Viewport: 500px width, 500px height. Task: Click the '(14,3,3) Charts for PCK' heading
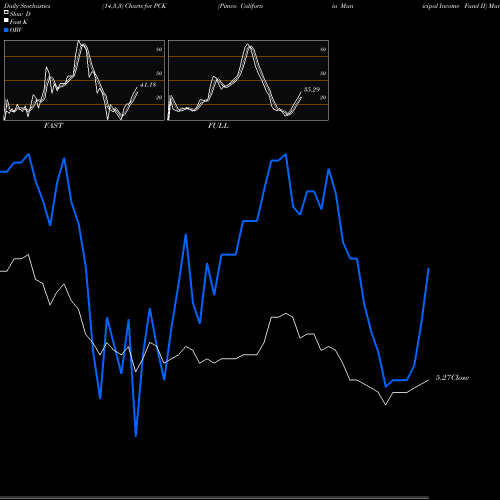pos(134,6)
